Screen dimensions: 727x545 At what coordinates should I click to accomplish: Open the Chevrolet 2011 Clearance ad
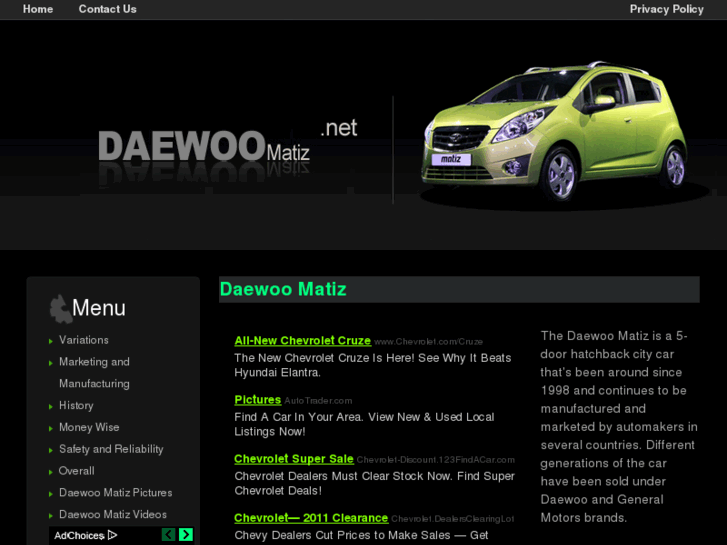(x=311, y=518)
